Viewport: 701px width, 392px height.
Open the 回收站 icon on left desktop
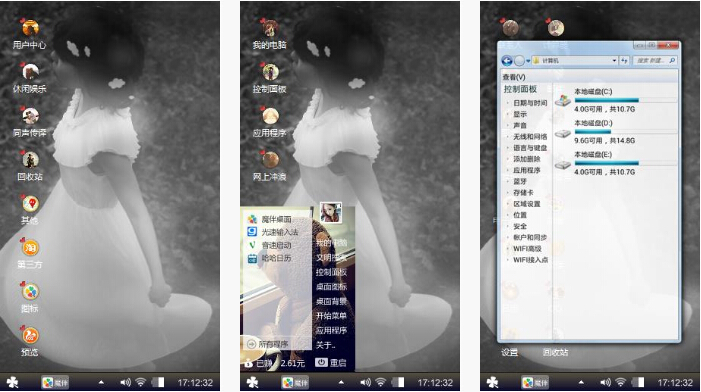(x=30, y=165)
